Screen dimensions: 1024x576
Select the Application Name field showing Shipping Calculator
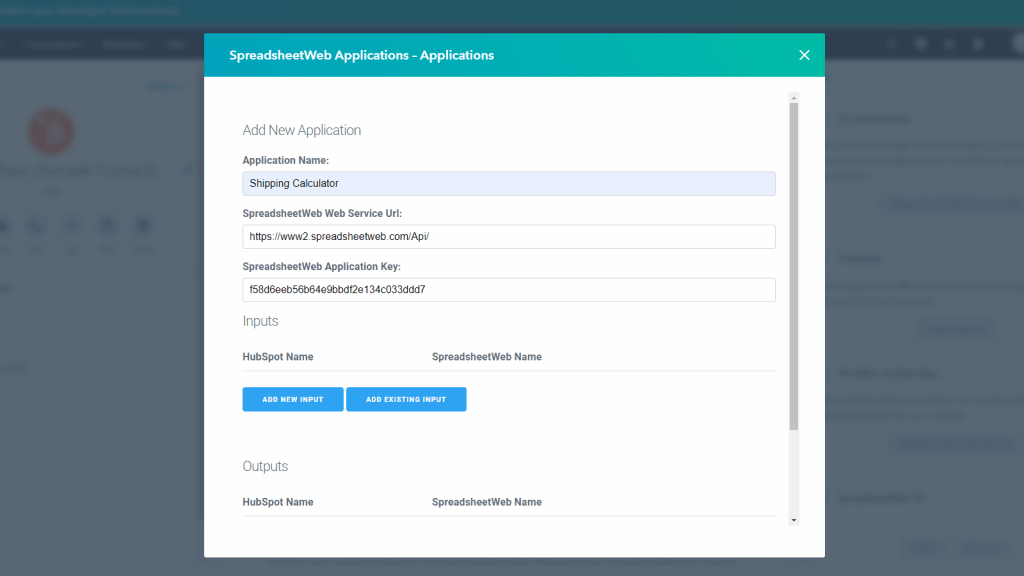pyautogui.click(x=509, y=183)
